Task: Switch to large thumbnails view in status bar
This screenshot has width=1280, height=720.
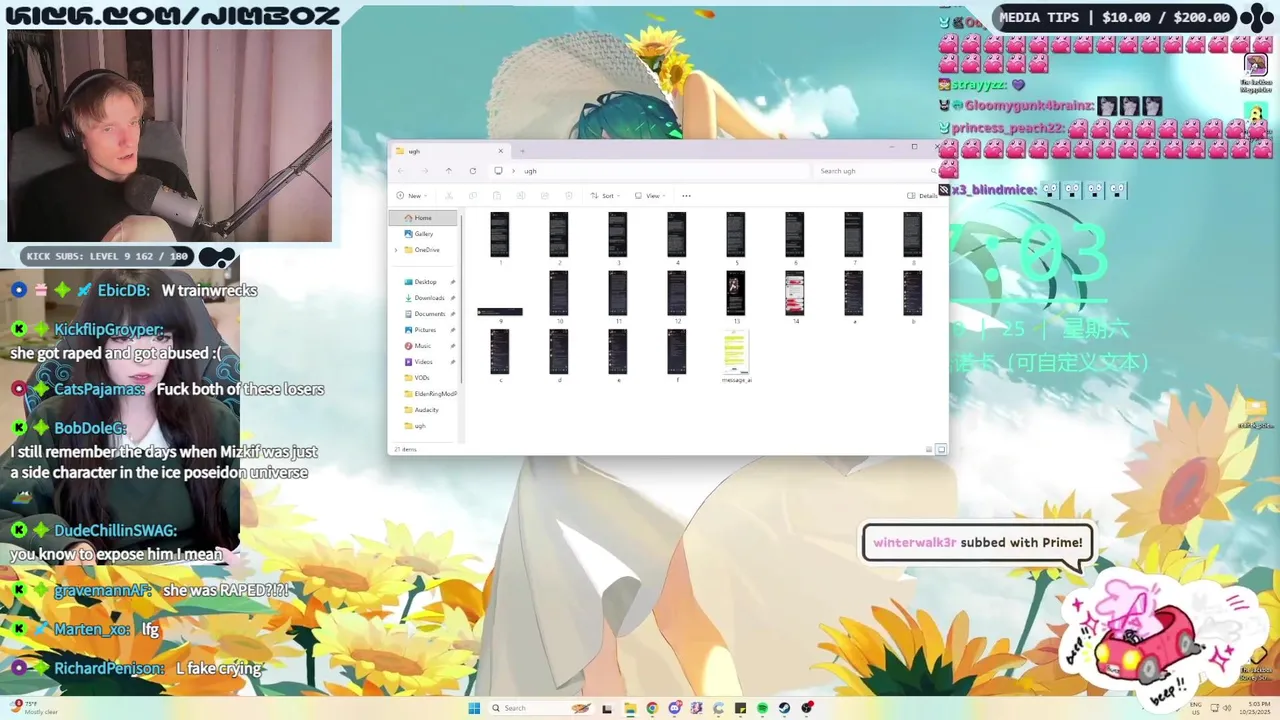Action: coord(941,450)
